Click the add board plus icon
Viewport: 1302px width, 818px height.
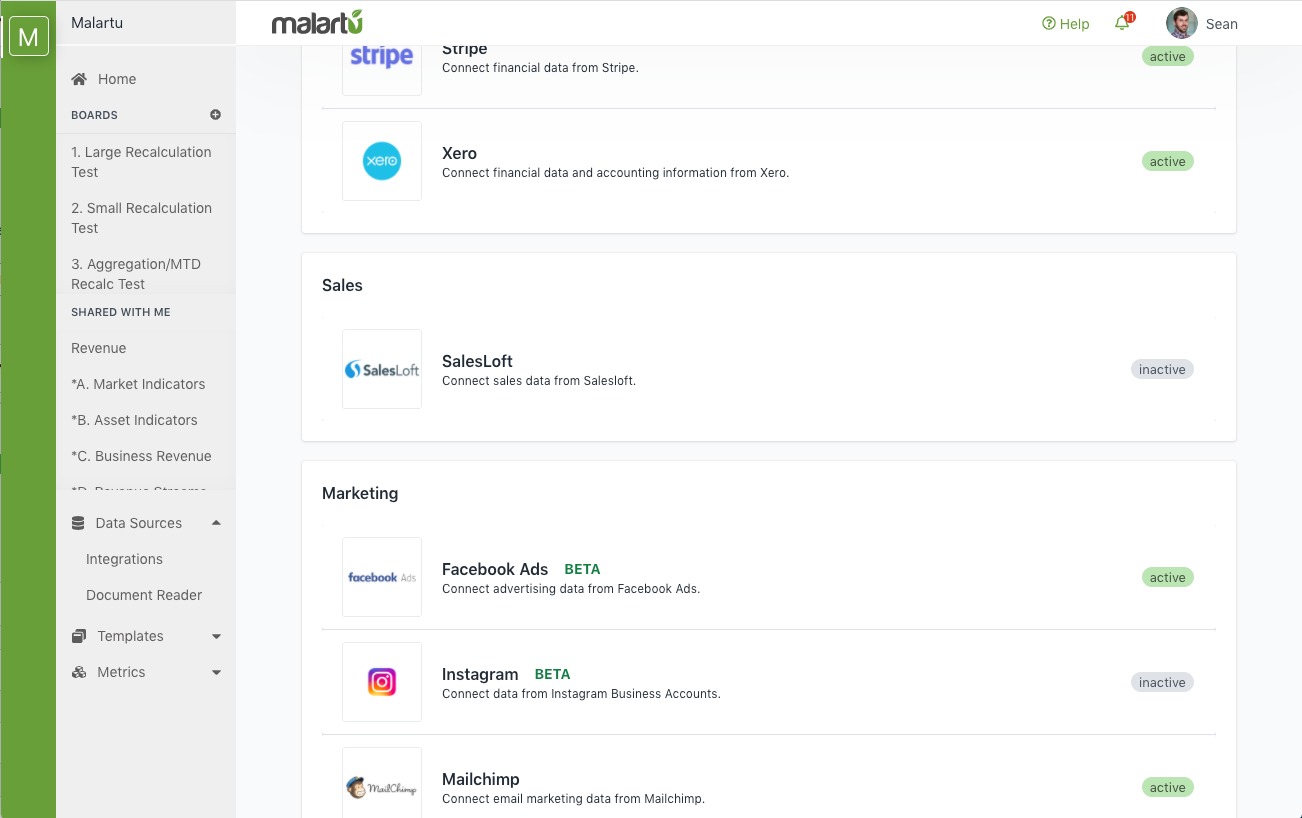pyautogui.click(x=215, y=115)
